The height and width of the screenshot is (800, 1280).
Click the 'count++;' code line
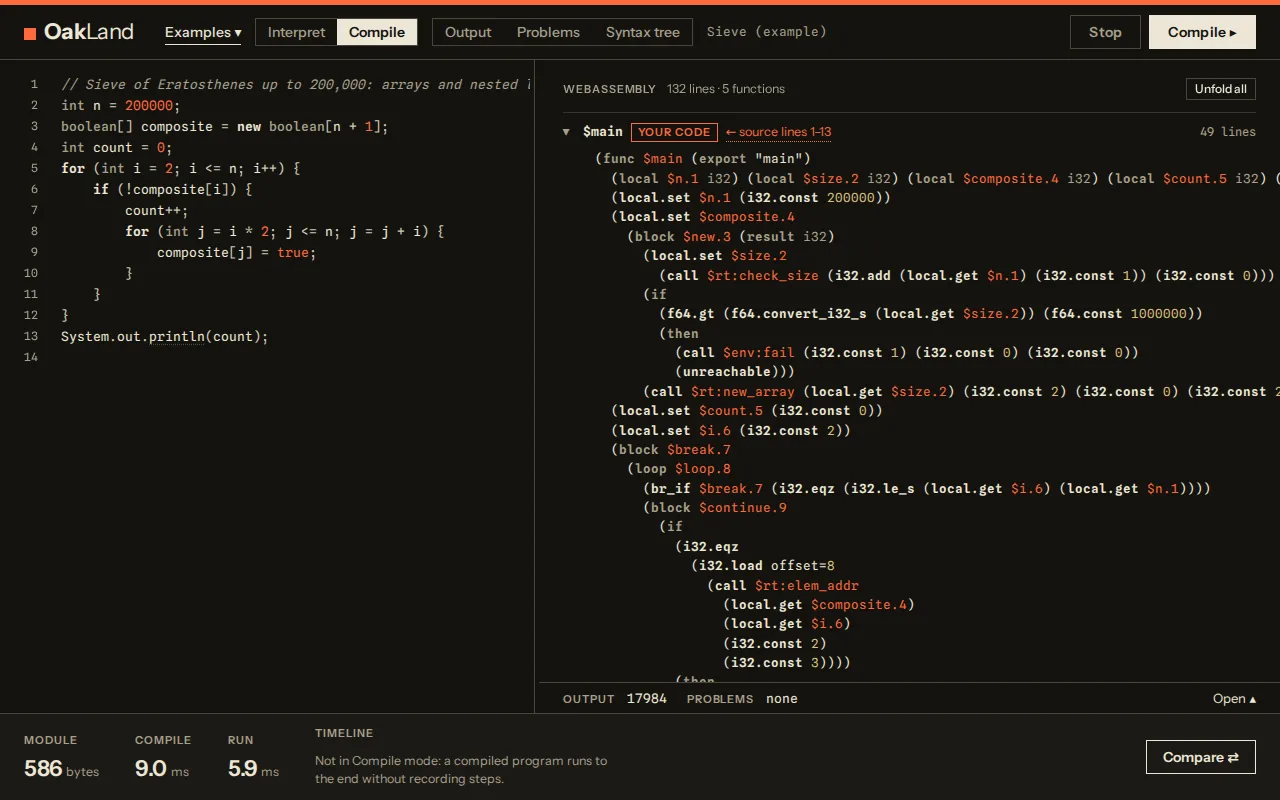point(157,210)
